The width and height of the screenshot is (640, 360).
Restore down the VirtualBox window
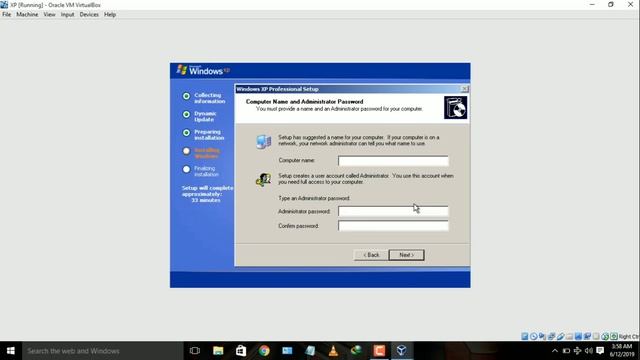point(611,4)
